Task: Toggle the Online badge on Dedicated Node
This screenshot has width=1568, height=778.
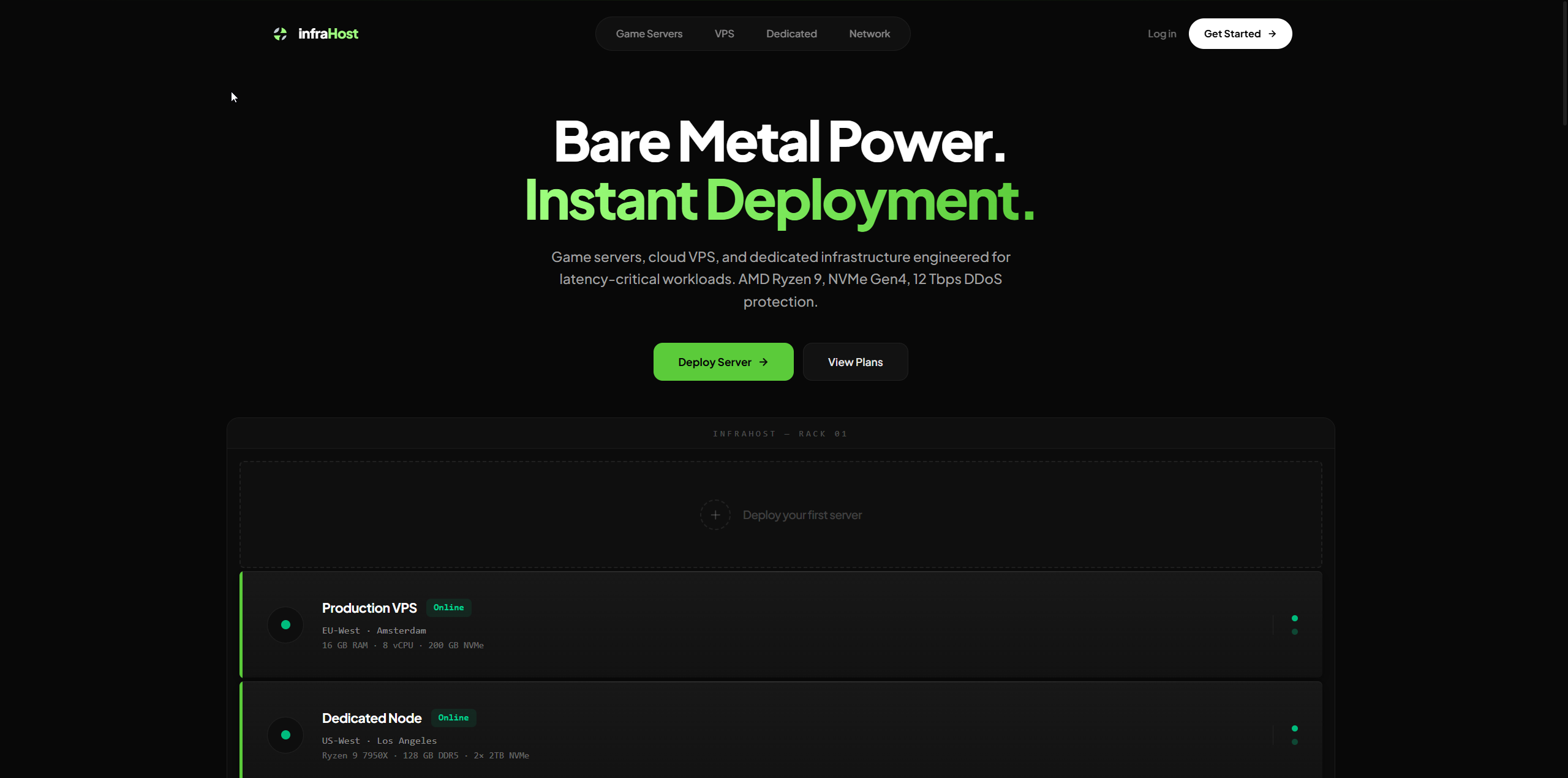Action: [453, 717]
